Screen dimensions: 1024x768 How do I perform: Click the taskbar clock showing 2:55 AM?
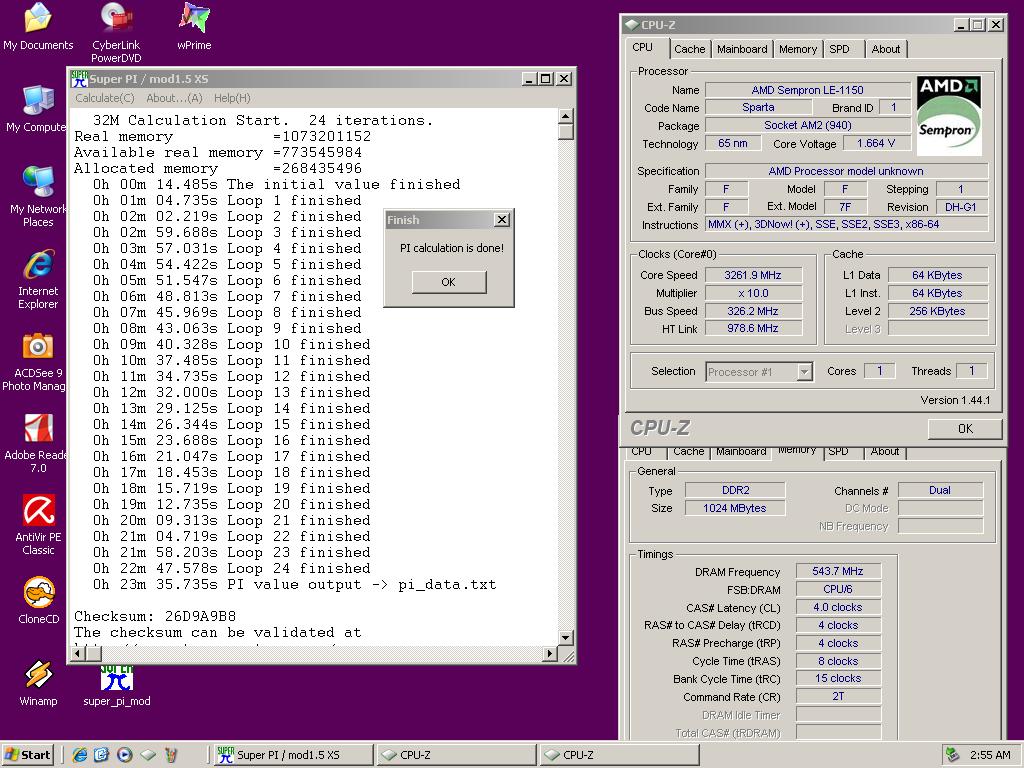tap(990, 755)
